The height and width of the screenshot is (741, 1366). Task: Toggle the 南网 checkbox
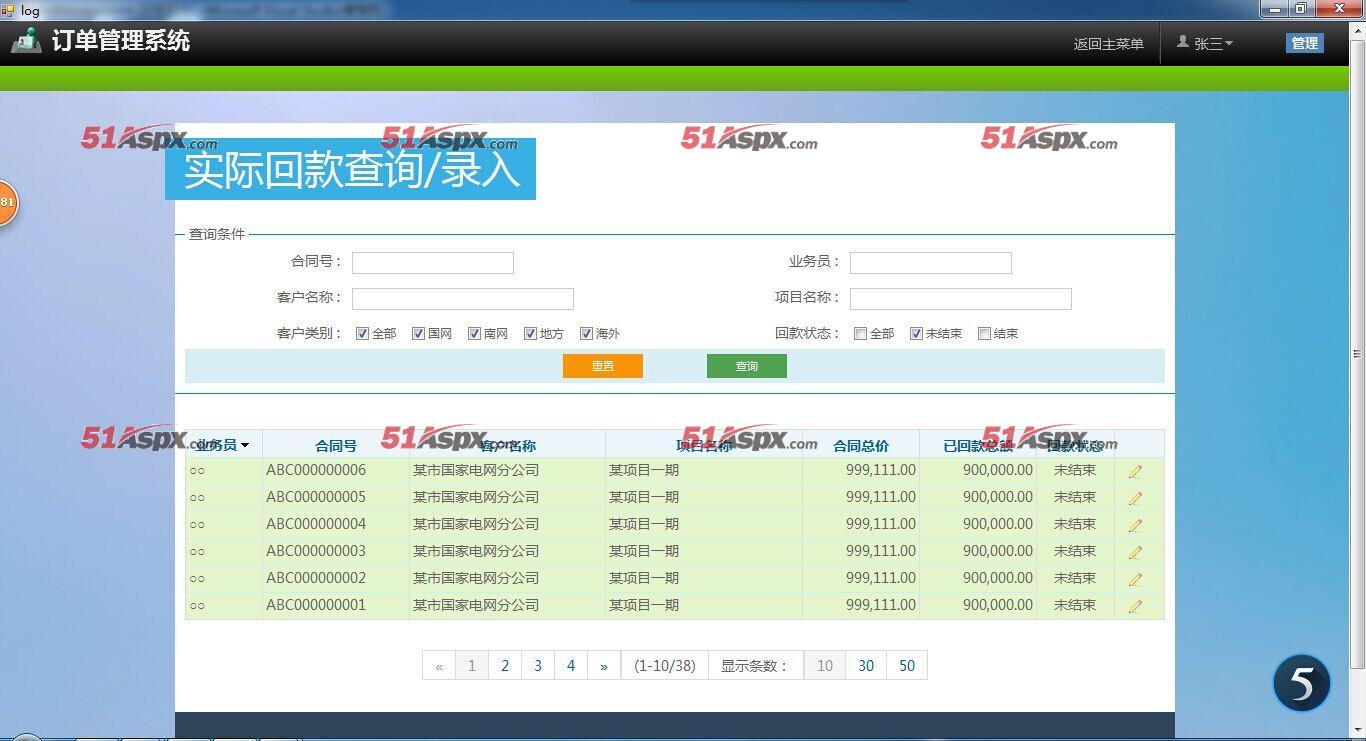[475, 334]
